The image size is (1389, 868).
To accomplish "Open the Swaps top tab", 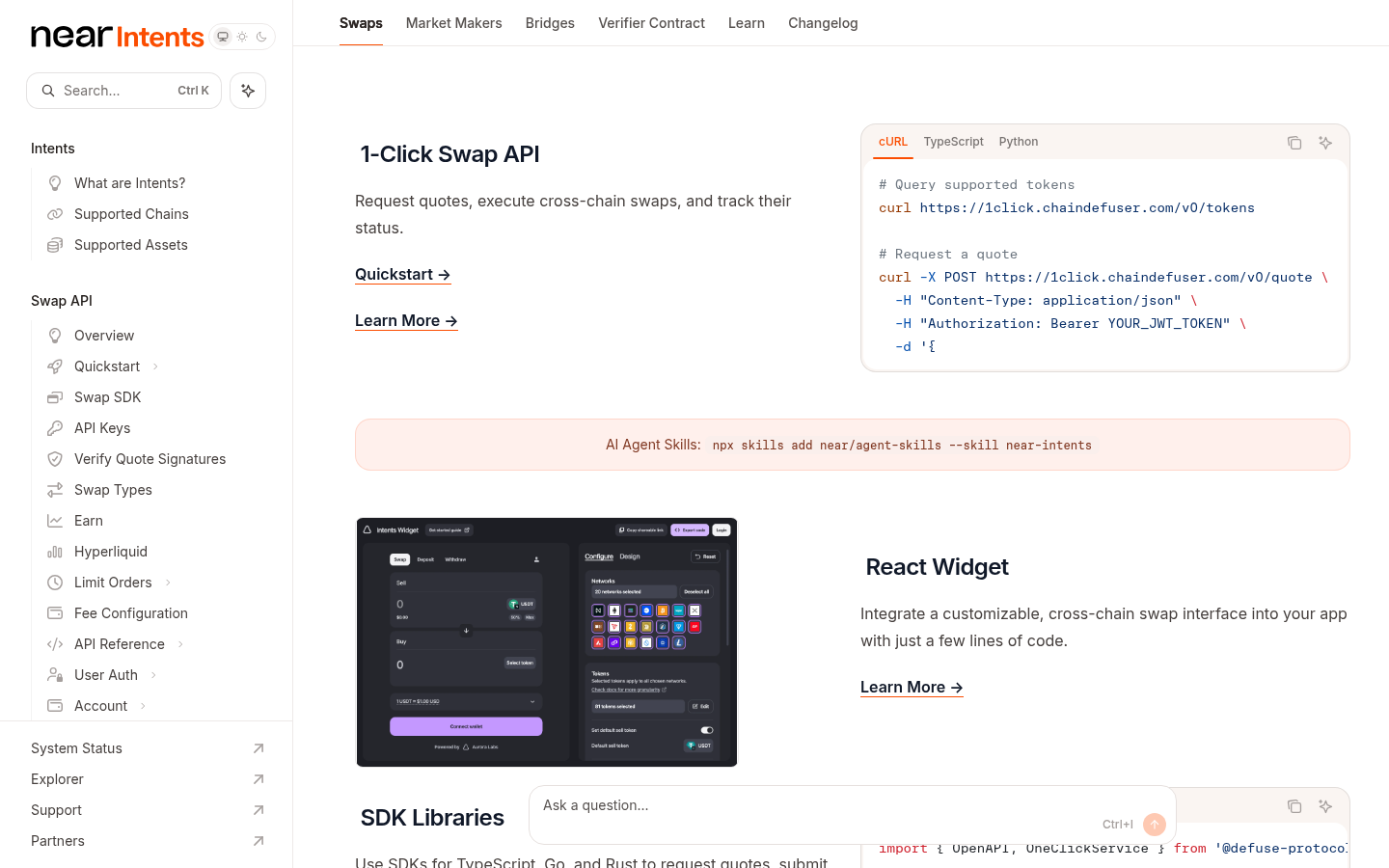I will 361,23.
